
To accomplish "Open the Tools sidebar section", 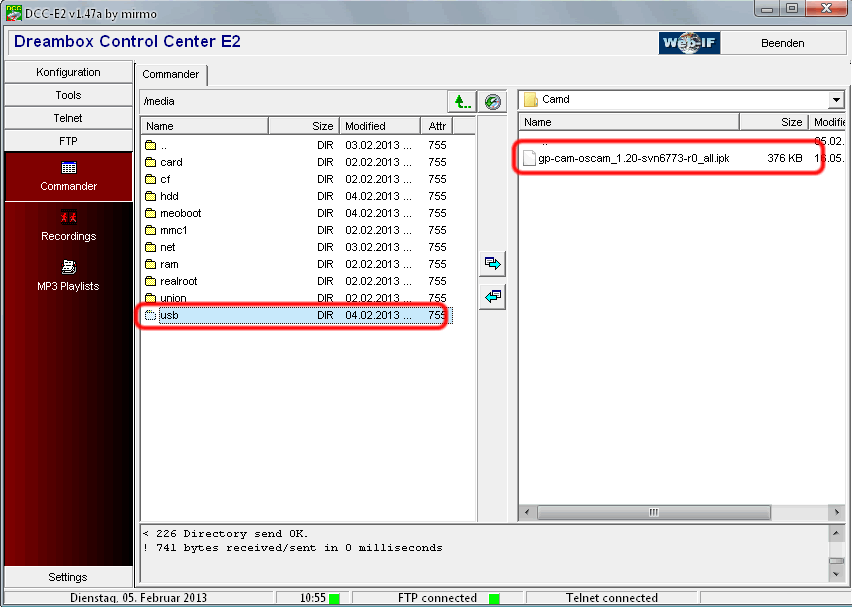I will [68, 95].
